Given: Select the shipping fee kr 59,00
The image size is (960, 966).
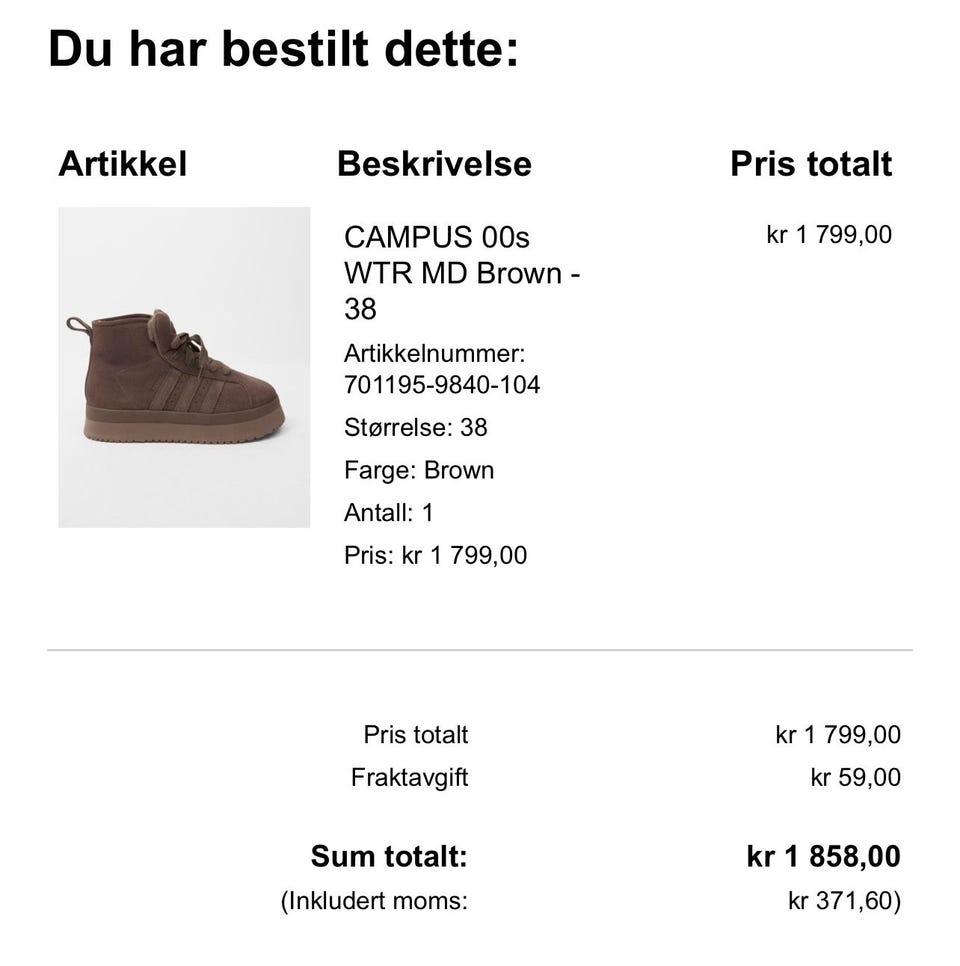Looking at the screenshot, I should 856,777.
